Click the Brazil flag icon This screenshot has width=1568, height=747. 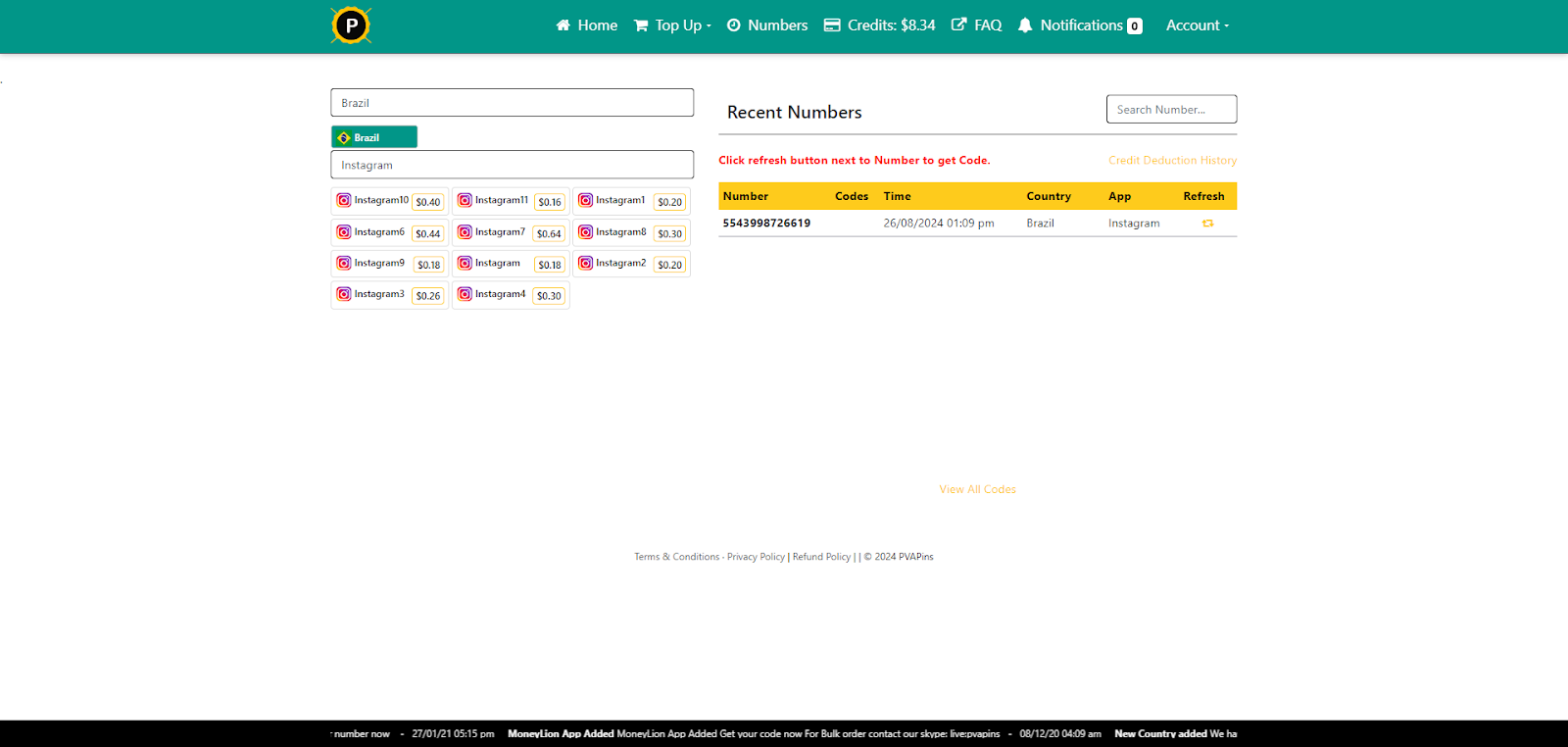344,138
